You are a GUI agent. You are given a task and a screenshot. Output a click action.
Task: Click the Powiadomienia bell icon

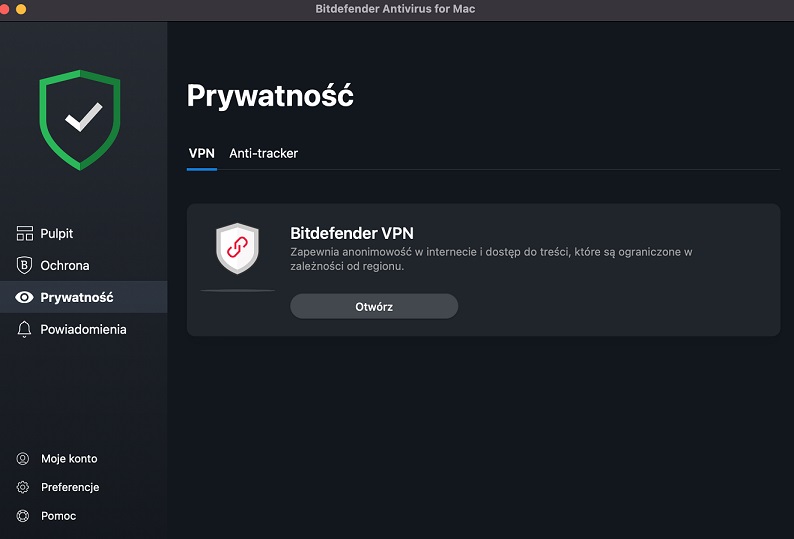pos(24,329)
